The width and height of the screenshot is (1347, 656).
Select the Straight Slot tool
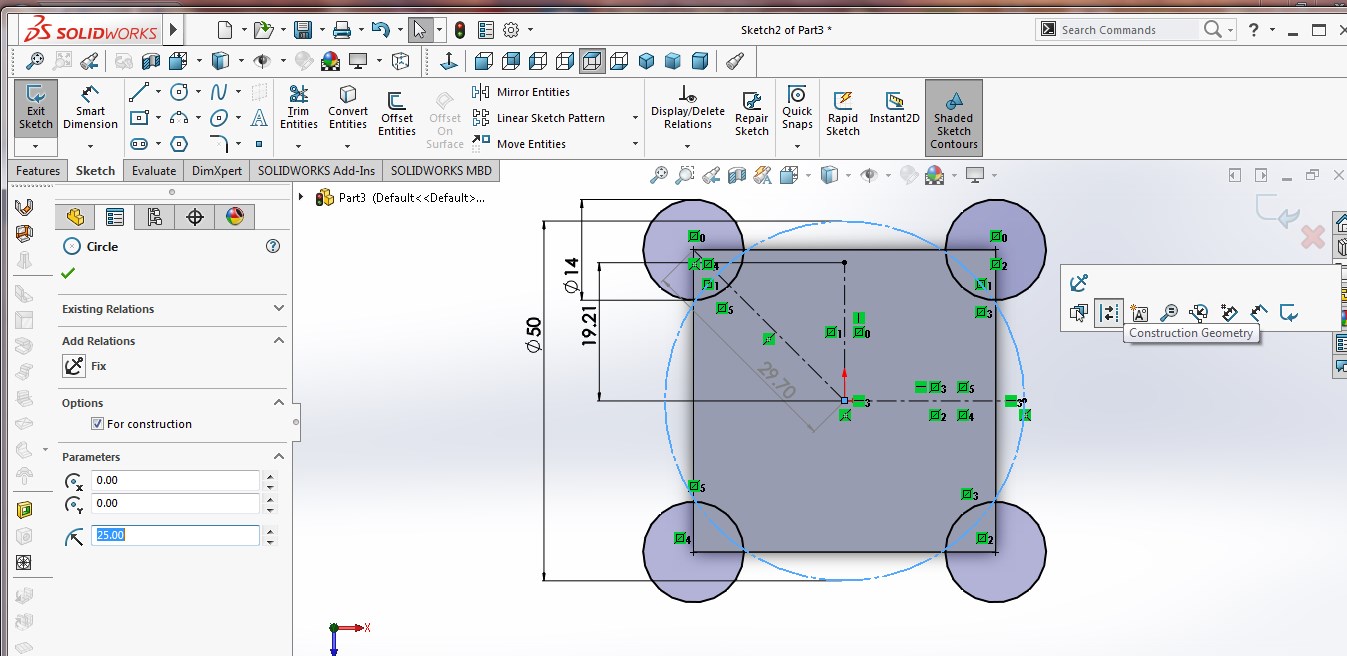pos(140,144)
